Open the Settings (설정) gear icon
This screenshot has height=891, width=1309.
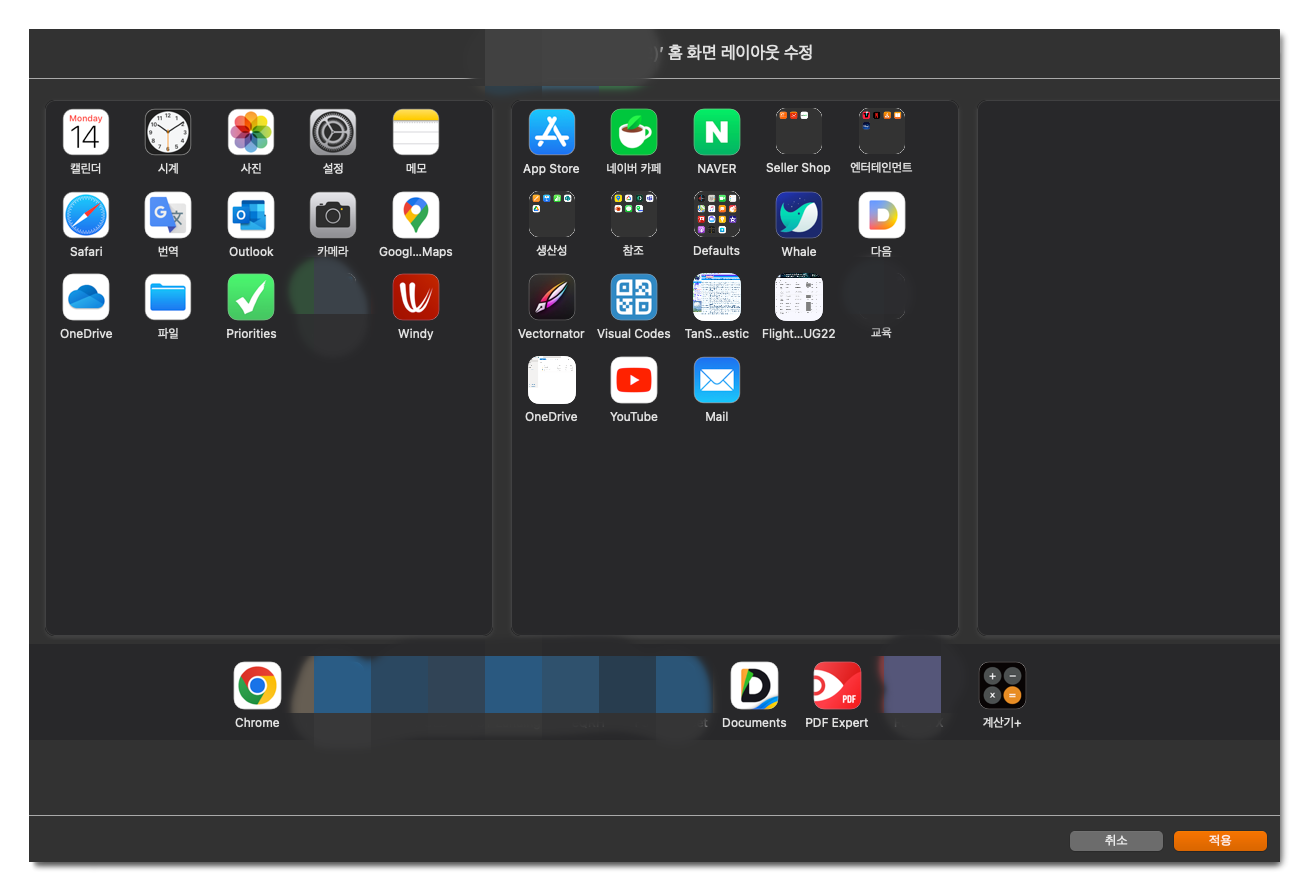point(333,132)
